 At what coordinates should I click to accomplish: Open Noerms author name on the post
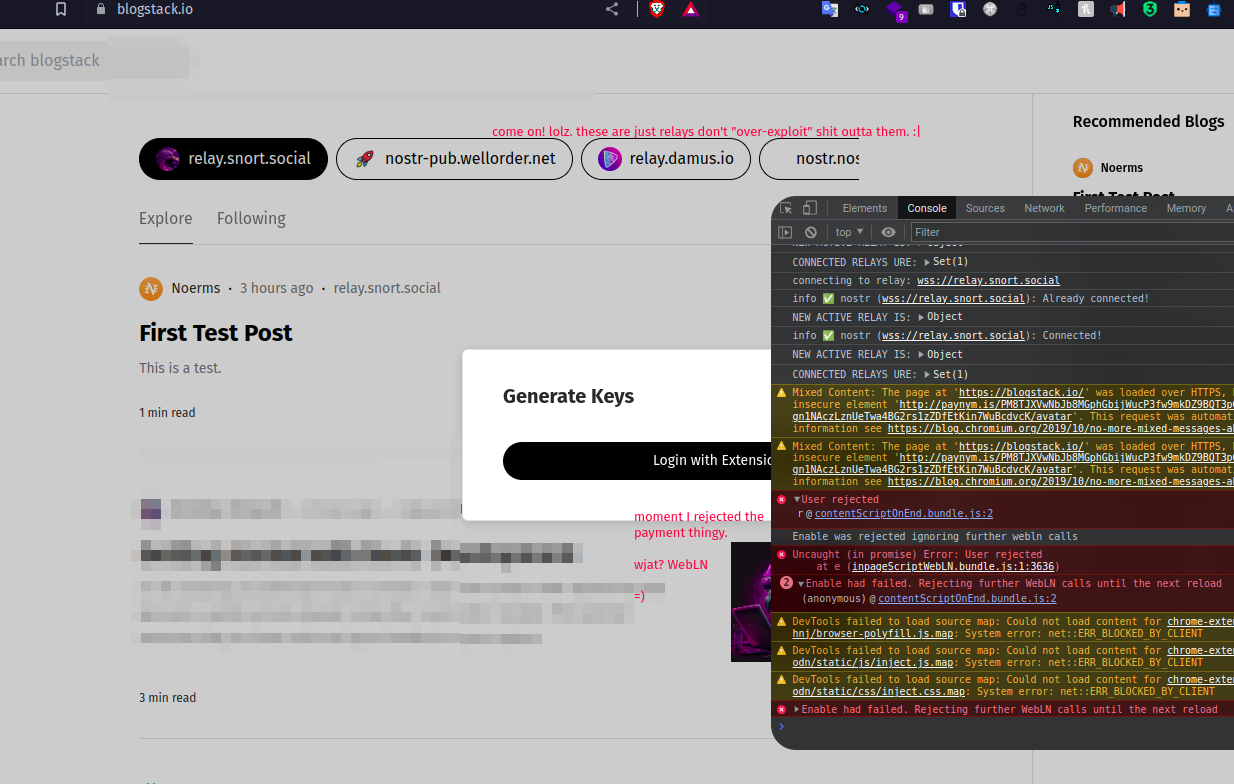[196, 288]
